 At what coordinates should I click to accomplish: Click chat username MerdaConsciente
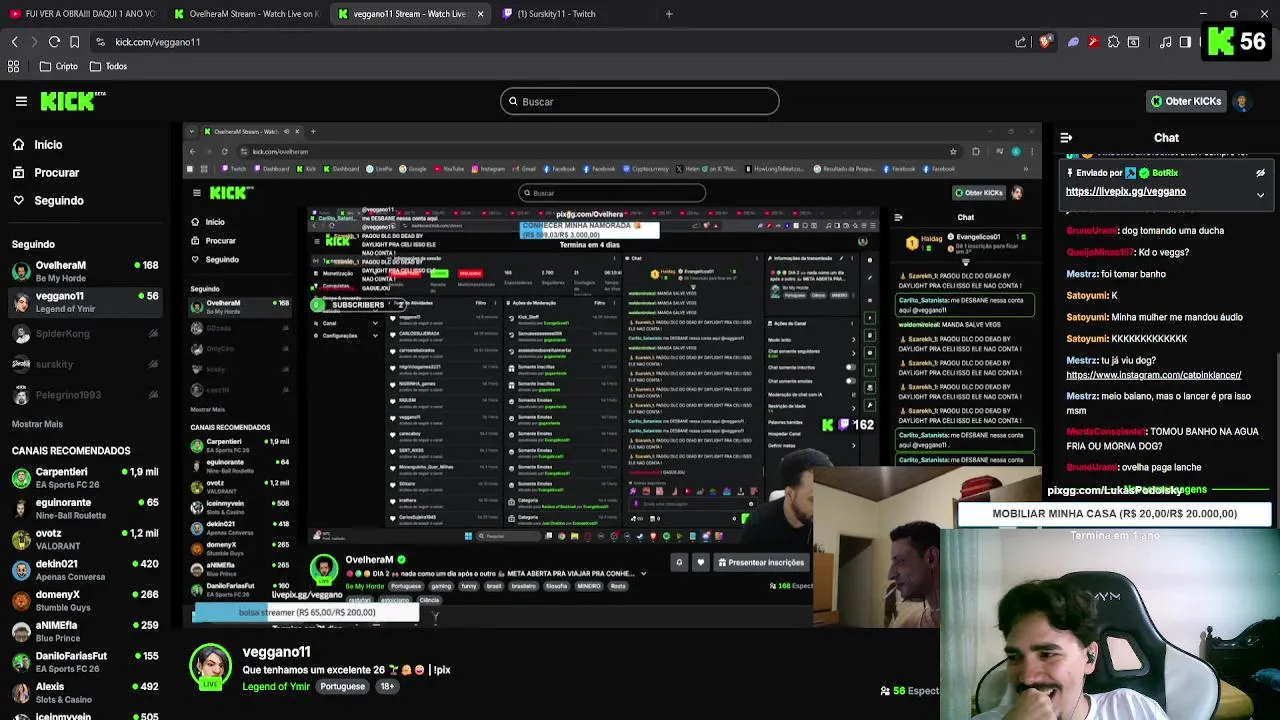[1106, 431]
